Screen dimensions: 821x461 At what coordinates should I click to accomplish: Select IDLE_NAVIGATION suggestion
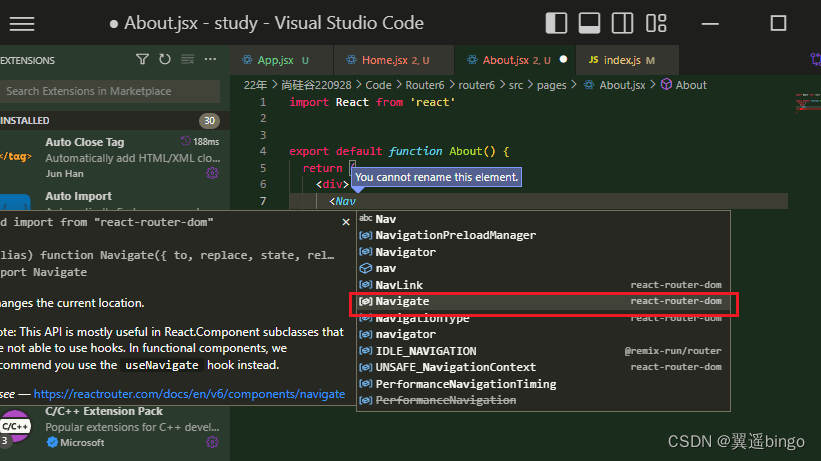pyautogui.click(x=543, y=351)
